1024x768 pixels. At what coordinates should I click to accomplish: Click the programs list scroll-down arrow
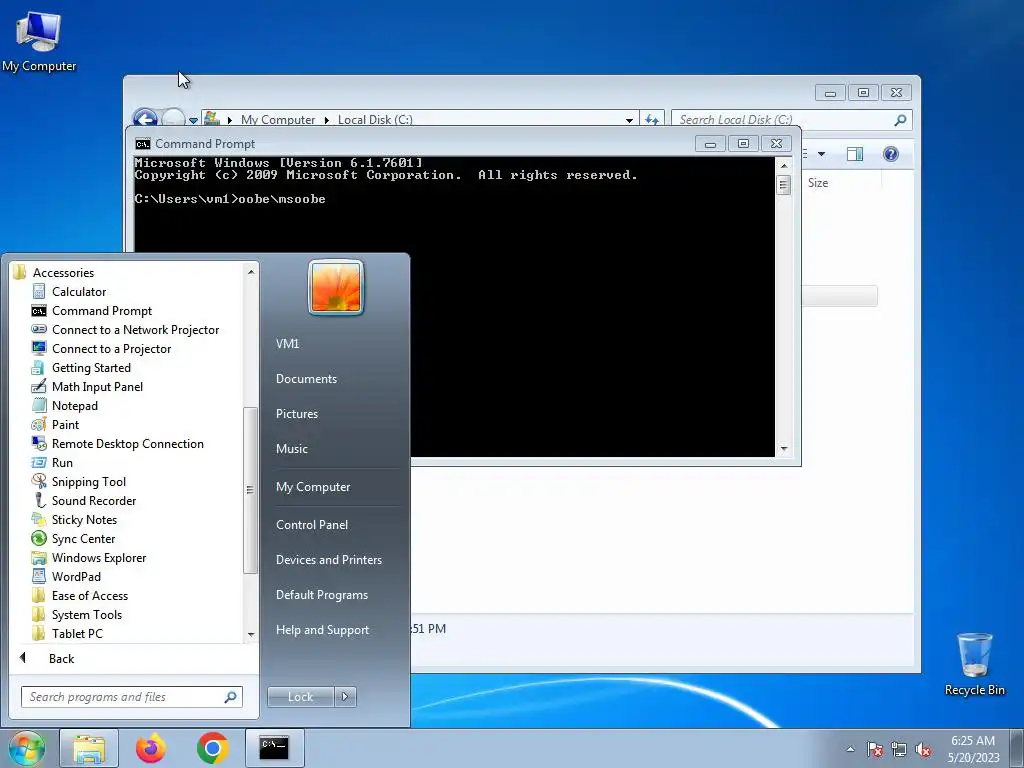251,635
